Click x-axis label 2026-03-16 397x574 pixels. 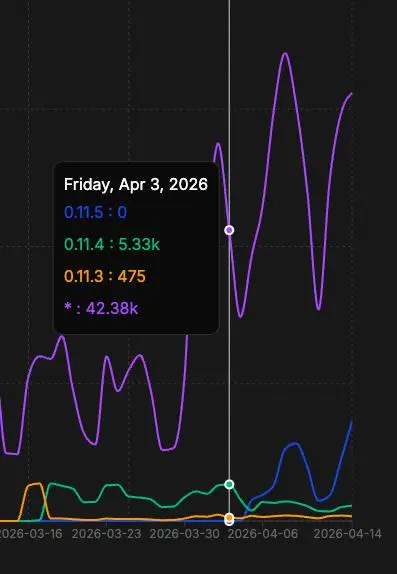click(x=31, y=534)
